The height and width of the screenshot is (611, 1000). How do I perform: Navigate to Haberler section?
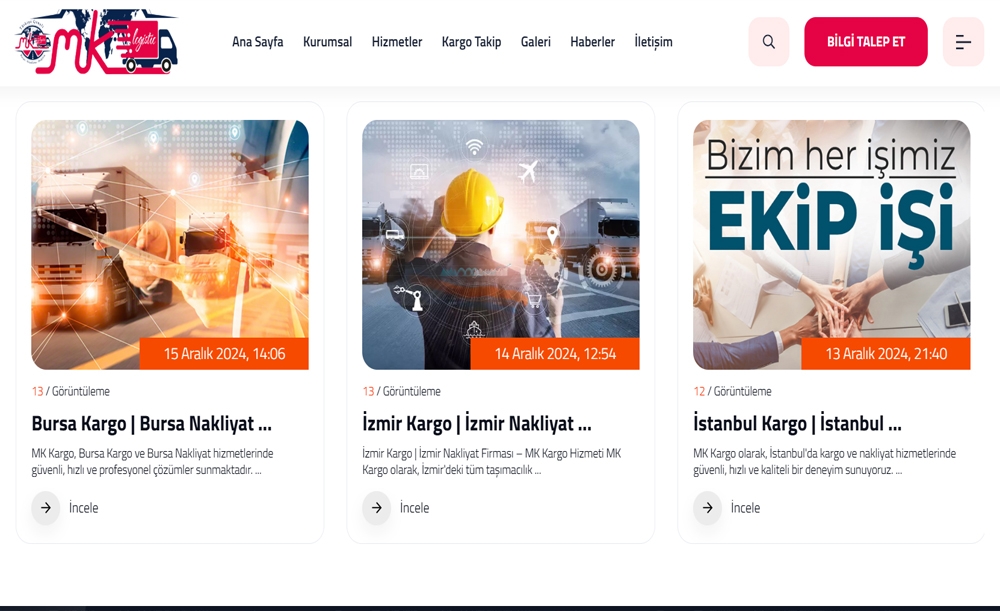592,42
